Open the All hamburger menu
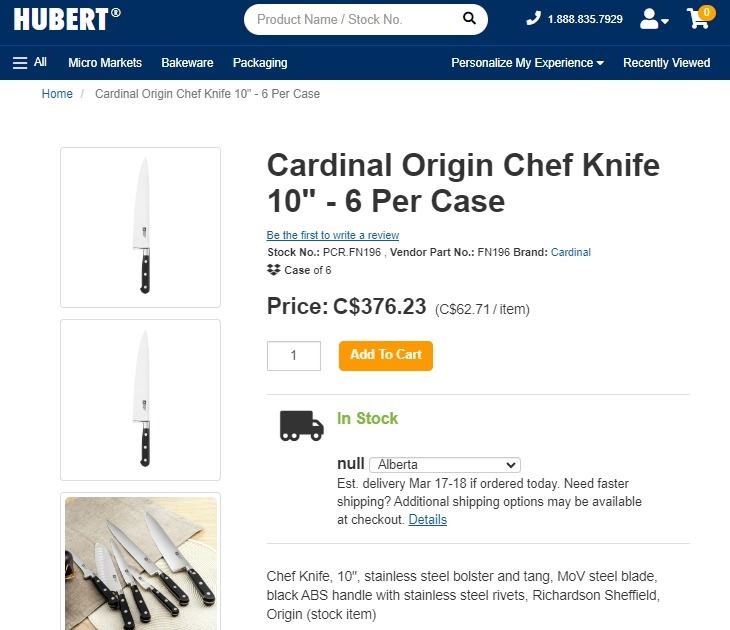Screen dimensions: 730x630 click(29, 62)
